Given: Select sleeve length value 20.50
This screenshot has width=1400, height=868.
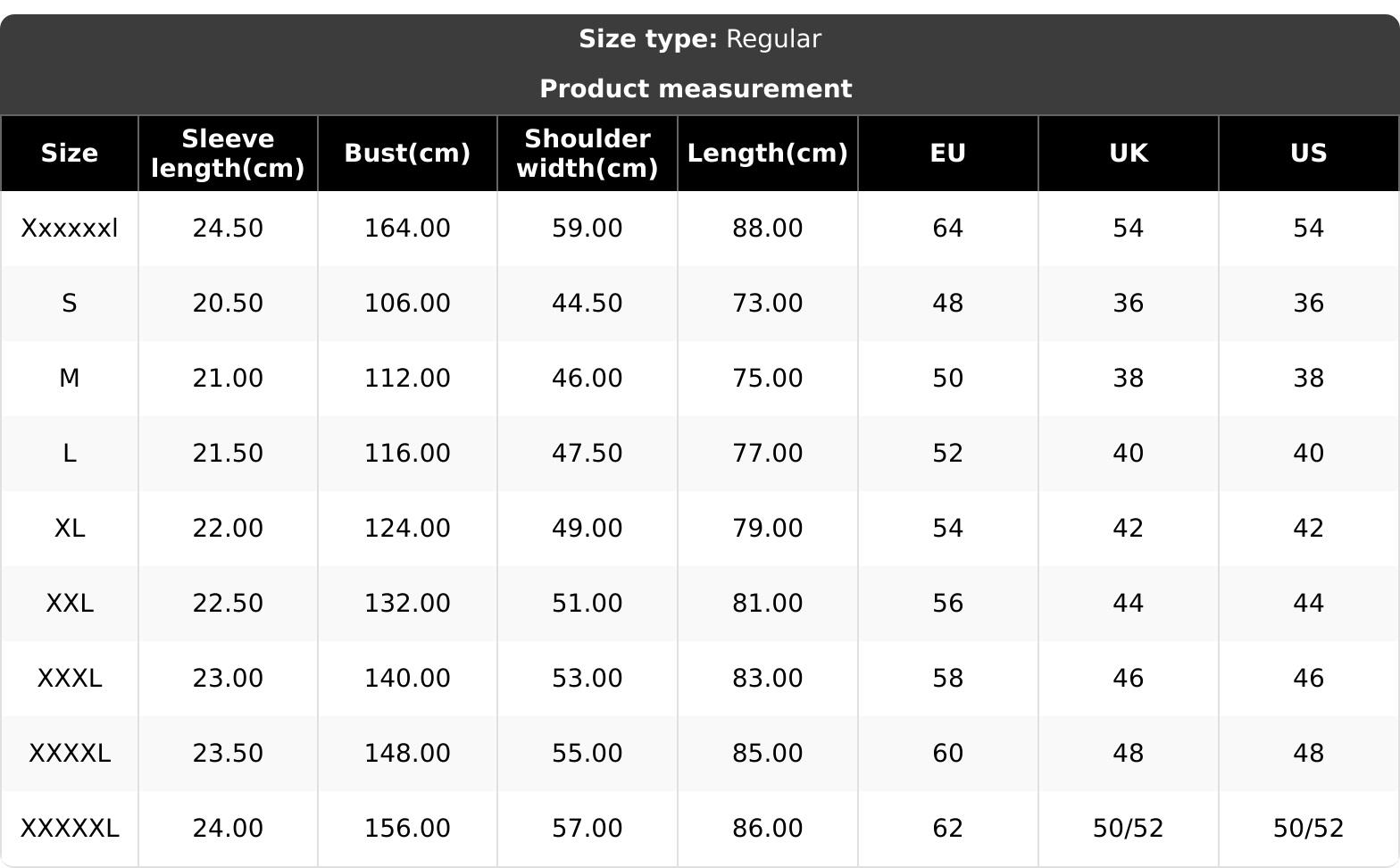Looking at the screenshot, I should (228, 304).
